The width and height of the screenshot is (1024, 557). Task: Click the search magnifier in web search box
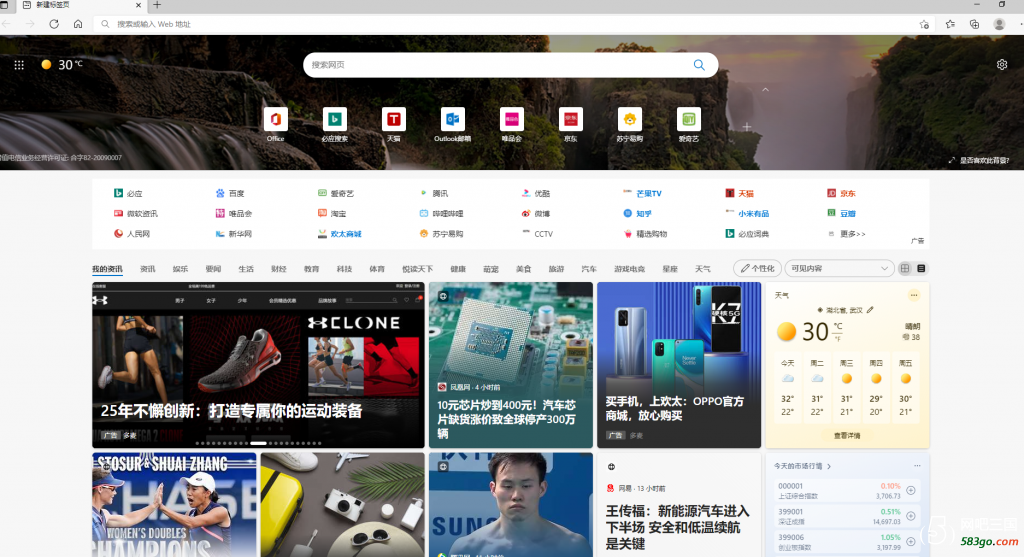(x=699, y=65)
